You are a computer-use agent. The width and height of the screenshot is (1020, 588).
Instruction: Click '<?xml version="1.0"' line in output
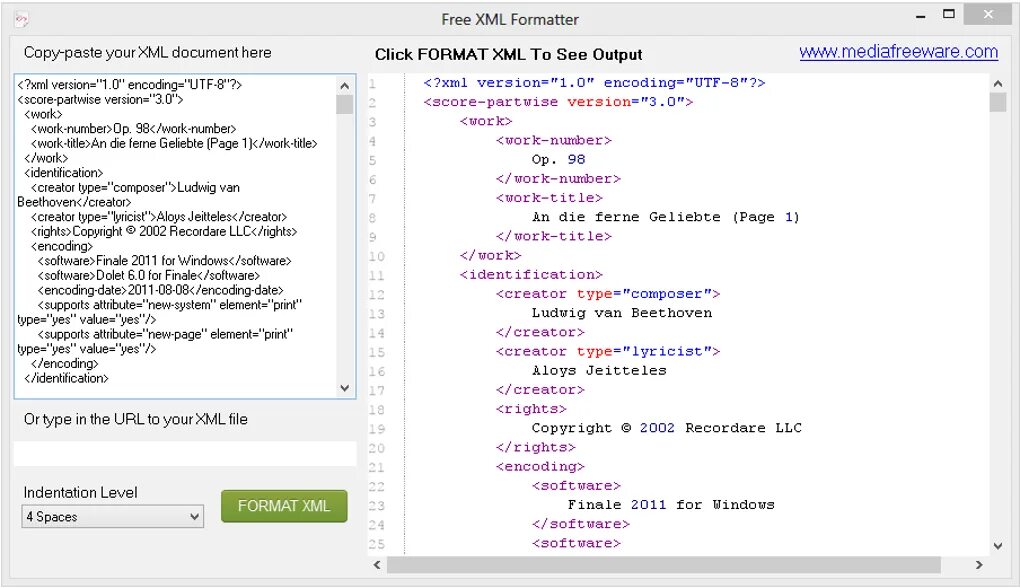coord(594,83)
